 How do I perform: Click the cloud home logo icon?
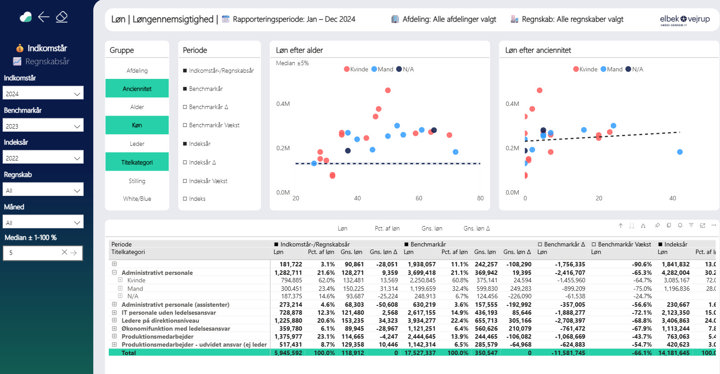click(26, 17)
